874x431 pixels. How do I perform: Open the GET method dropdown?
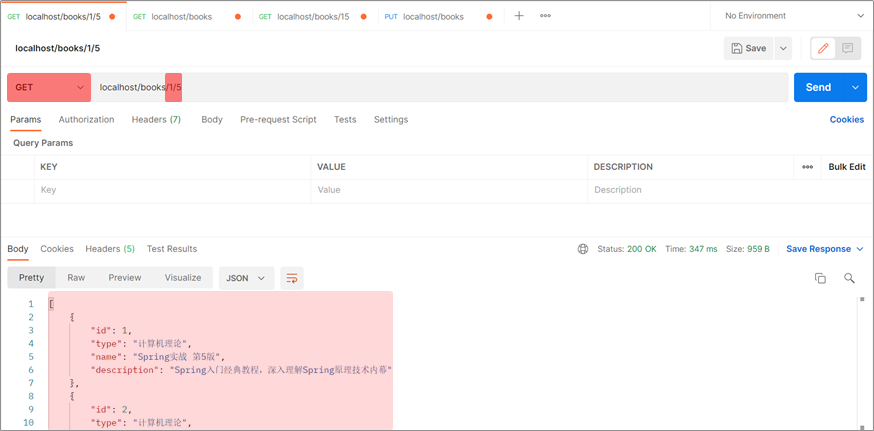click(49, 88)
